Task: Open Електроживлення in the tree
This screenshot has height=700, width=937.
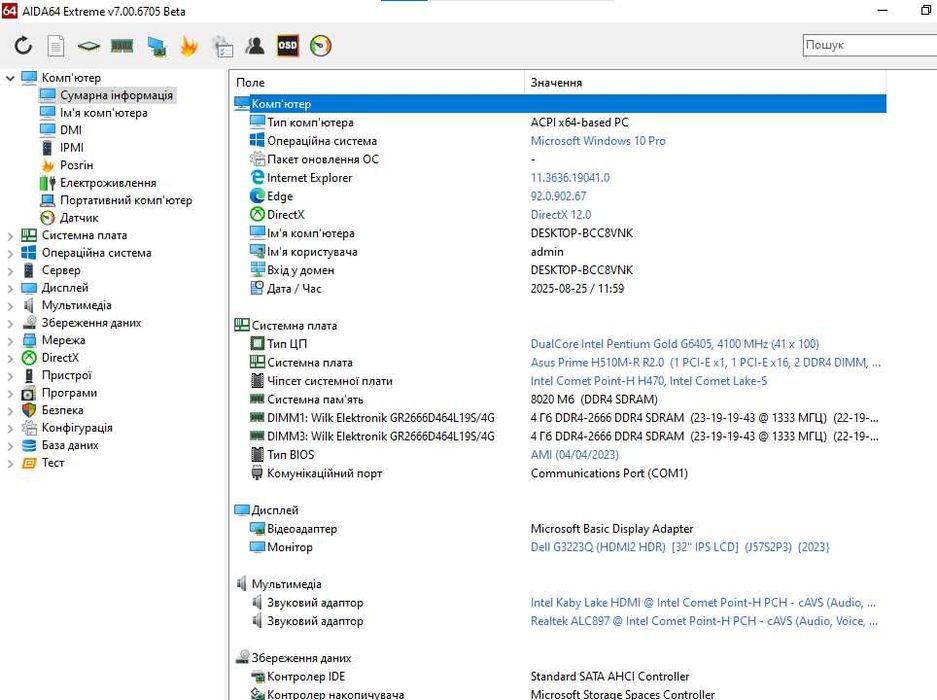Action: [x=108, y=183]
